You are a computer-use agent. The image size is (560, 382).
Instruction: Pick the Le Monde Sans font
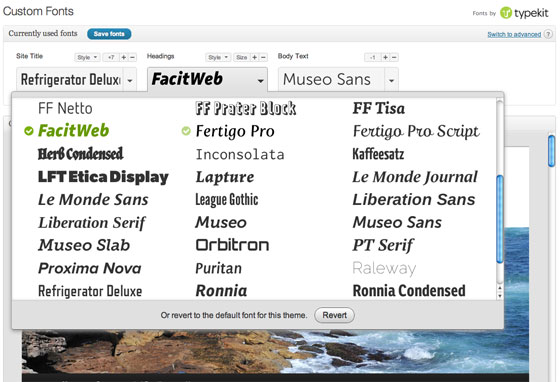[93, 200]
